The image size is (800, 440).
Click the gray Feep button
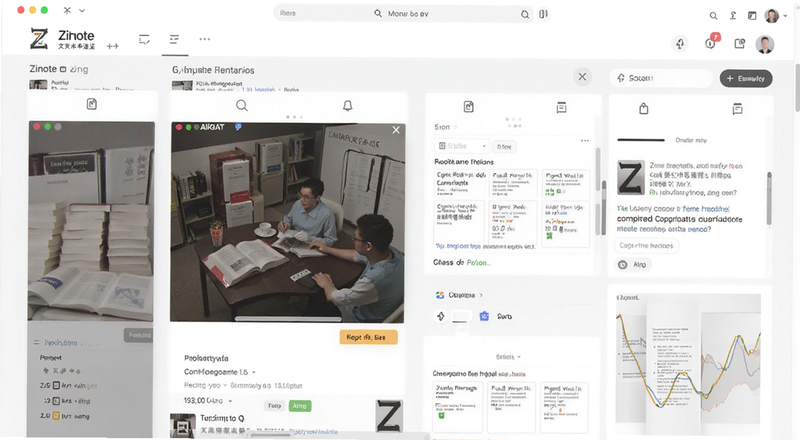tap(274, 406)
